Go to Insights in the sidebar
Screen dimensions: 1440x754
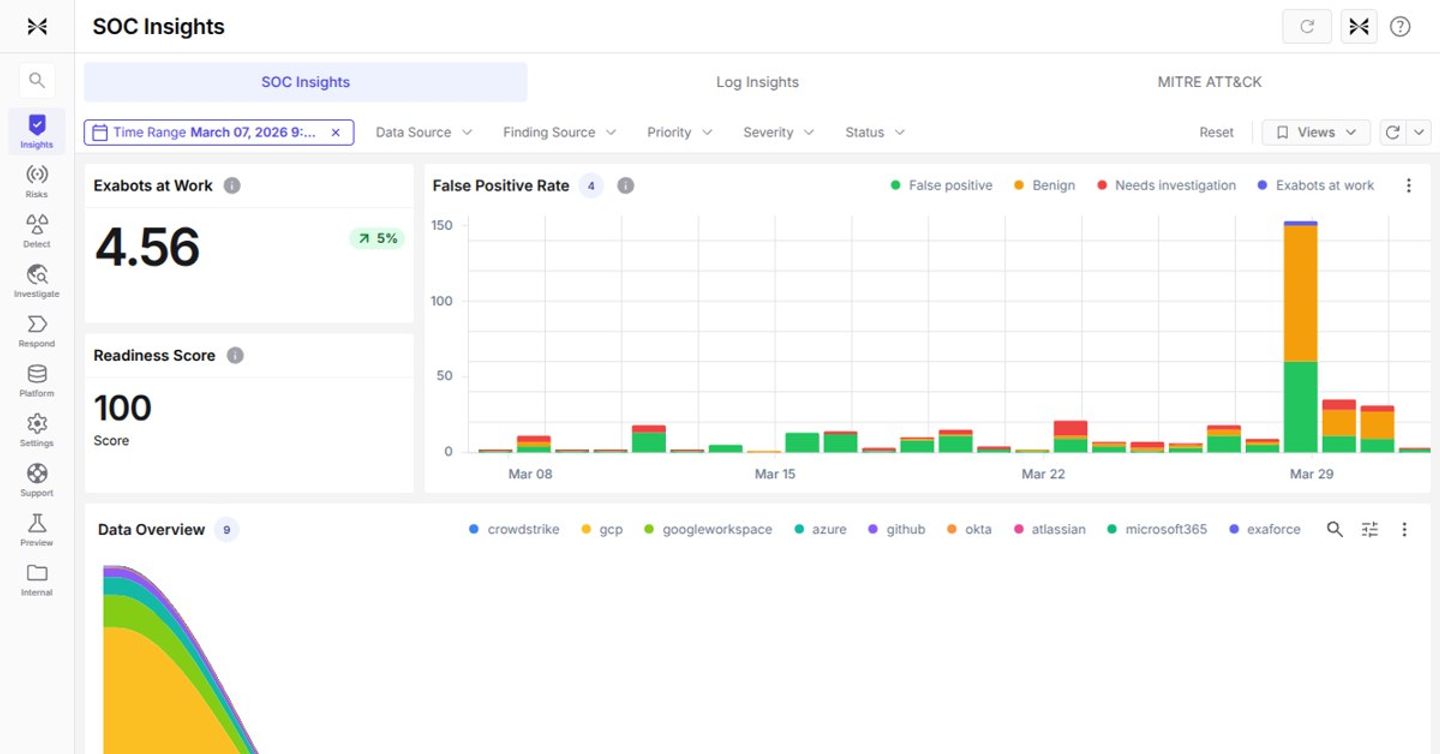[37, 131]
